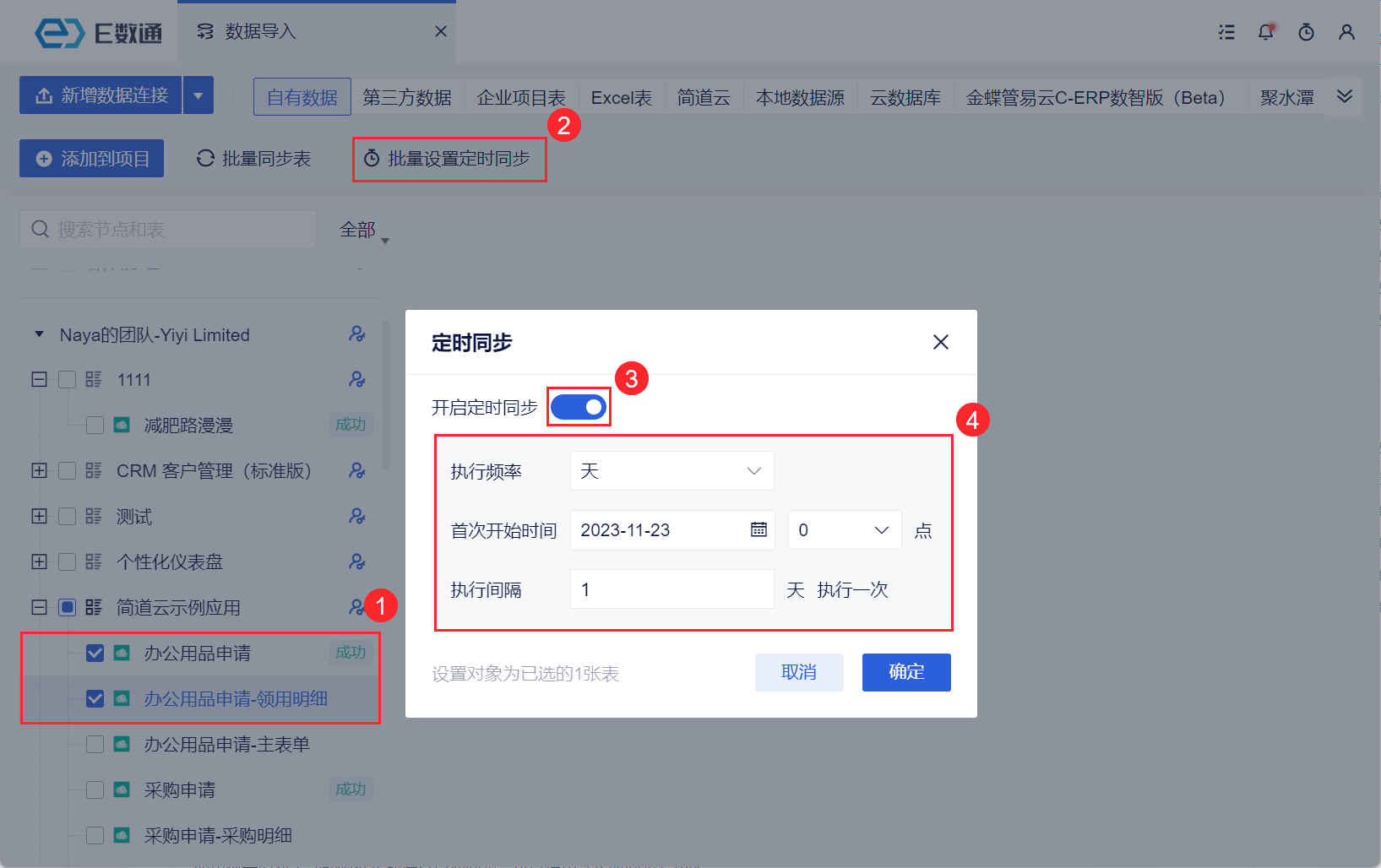Open the 全部 filter dropdown
The image size is (1381, 868).
pos(364,230)
